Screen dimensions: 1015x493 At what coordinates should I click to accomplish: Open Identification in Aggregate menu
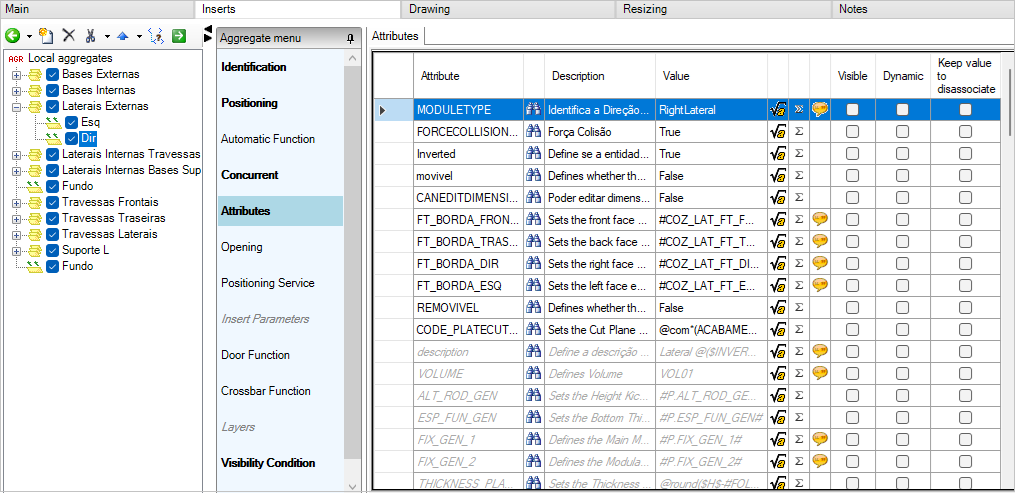click(x=254, y=67)
